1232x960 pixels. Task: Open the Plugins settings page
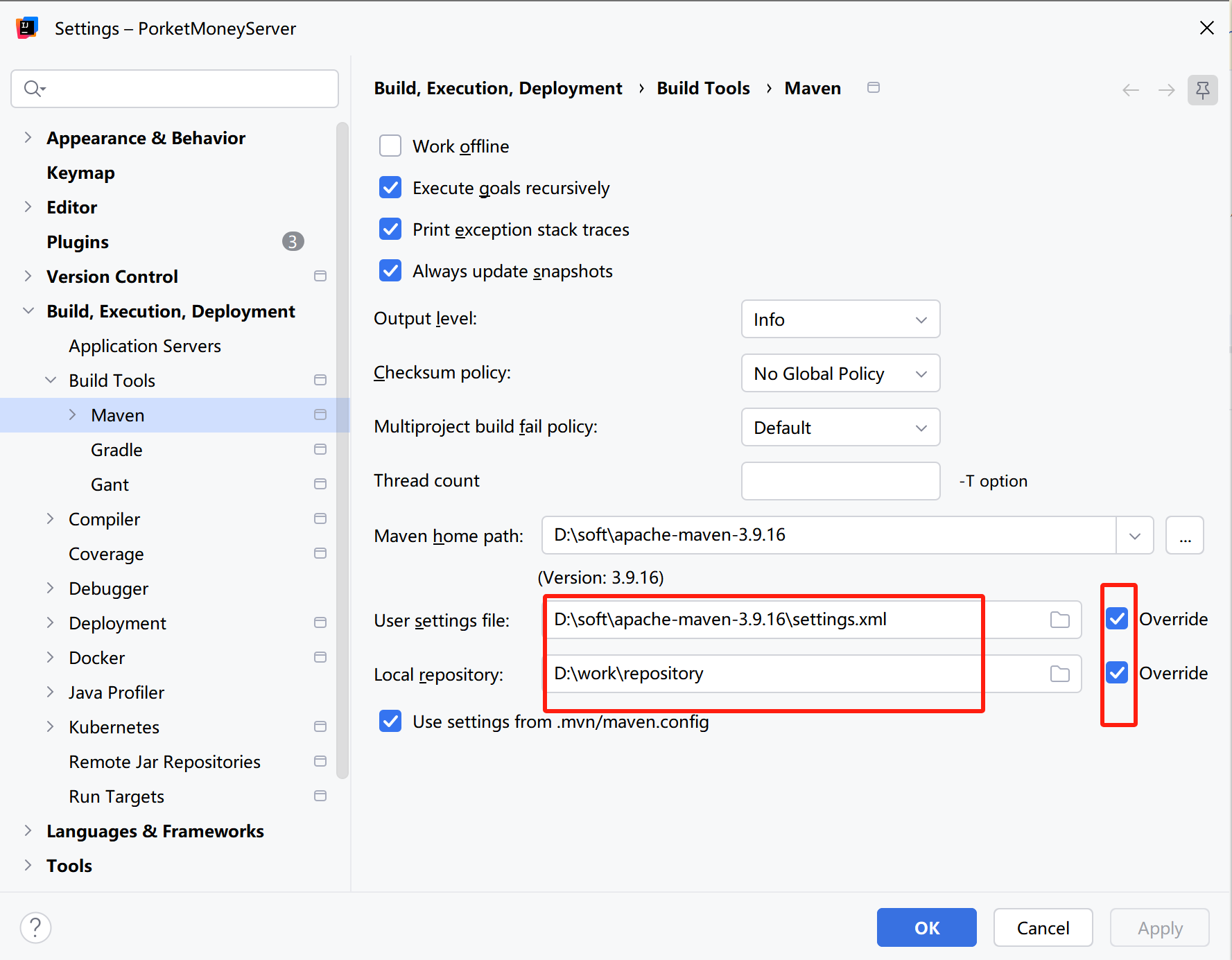click(x=78, y=242)
